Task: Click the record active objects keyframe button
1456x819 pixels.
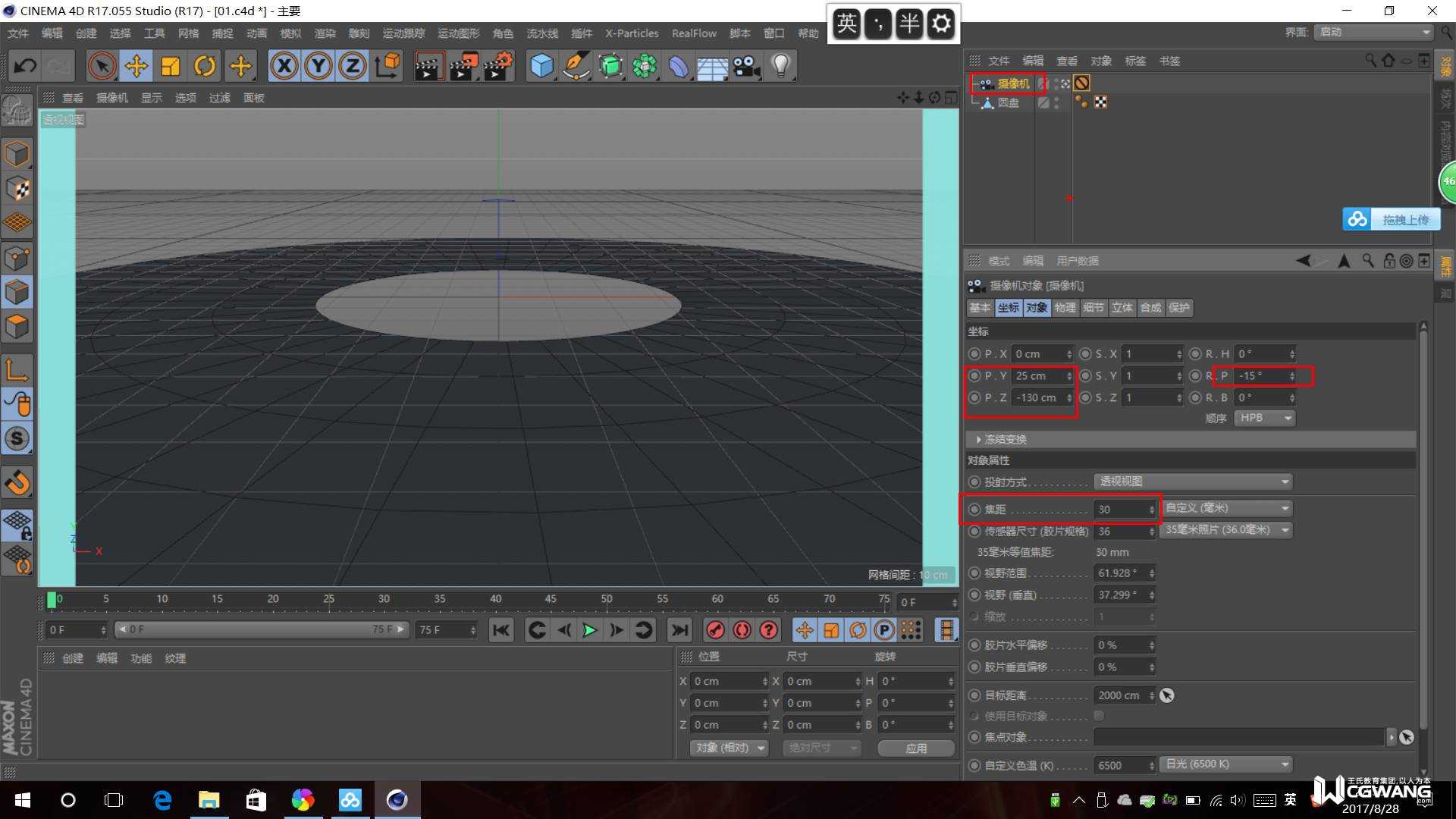Action: (x=715, y=630)
